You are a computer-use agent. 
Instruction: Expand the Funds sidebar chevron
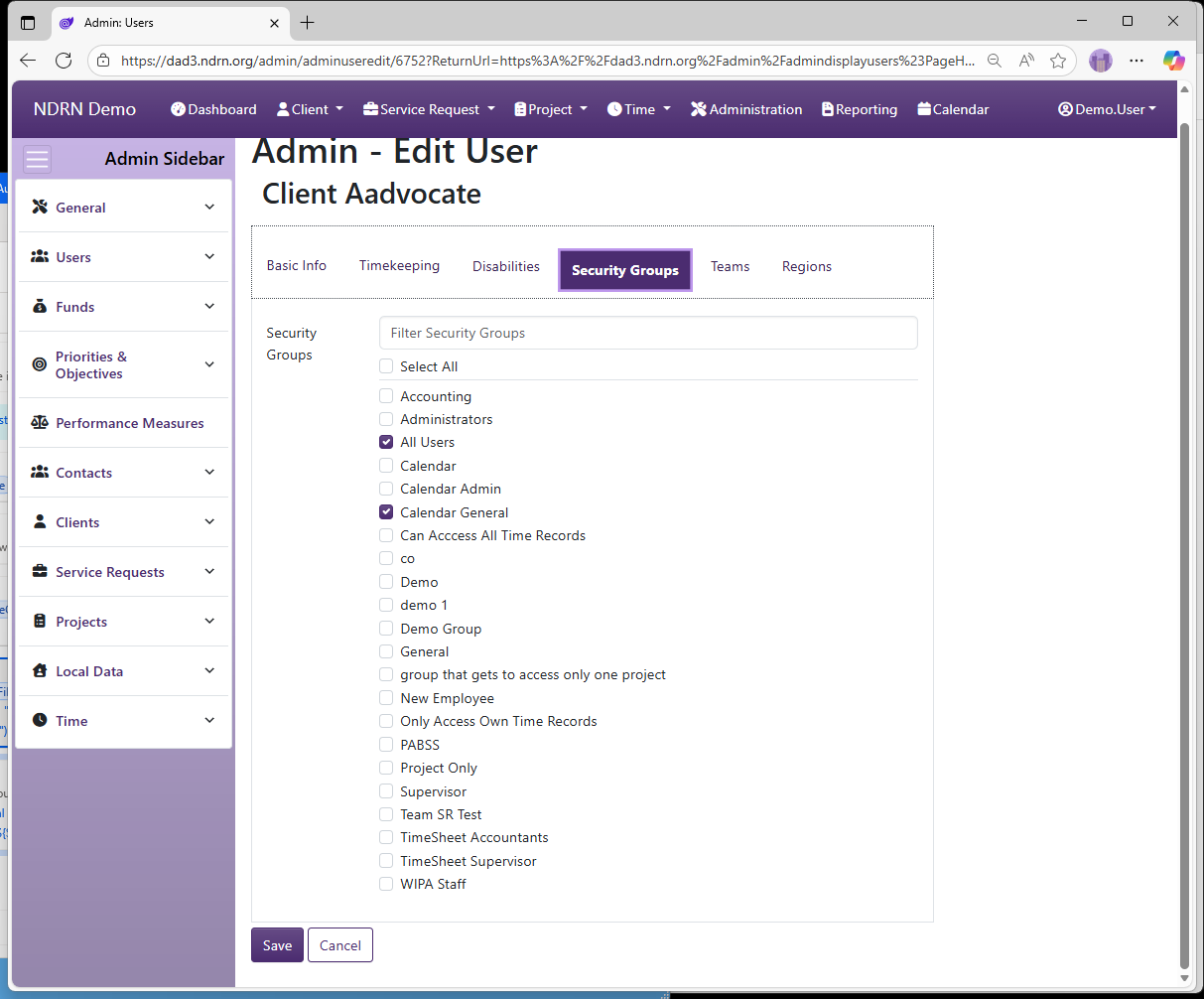209,307
